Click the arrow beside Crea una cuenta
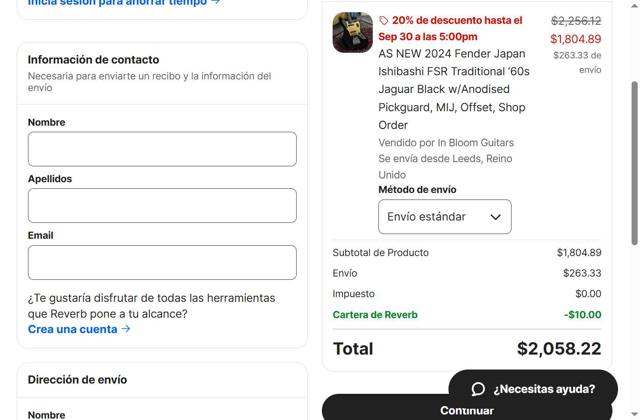 point(126,329)
